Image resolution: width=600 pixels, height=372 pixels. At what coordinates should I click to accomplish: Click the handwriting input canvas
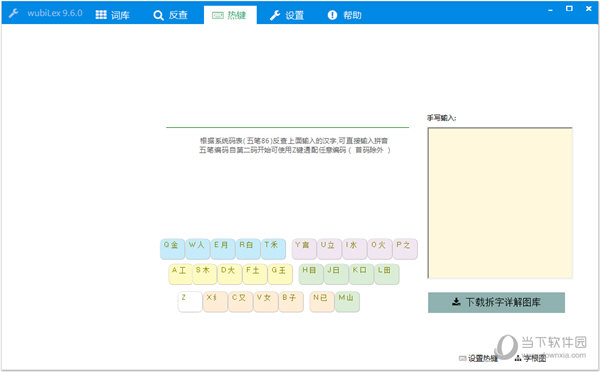[500, 203]
